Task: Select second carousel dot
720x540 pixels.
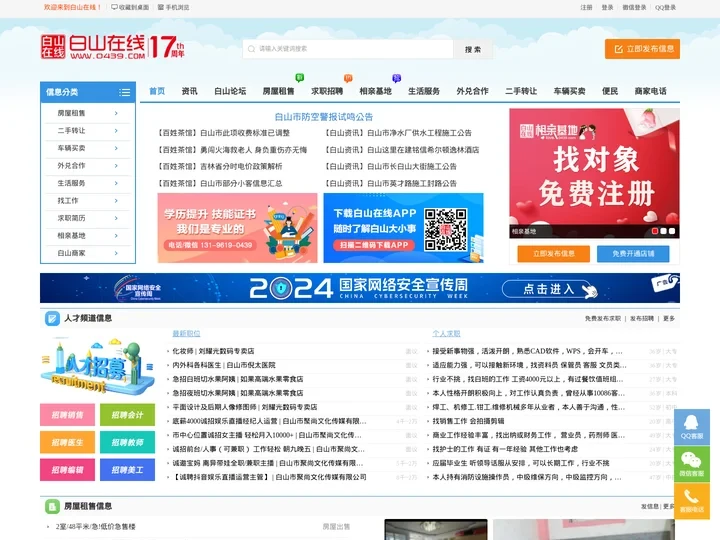Action: [x=664, y=231]
